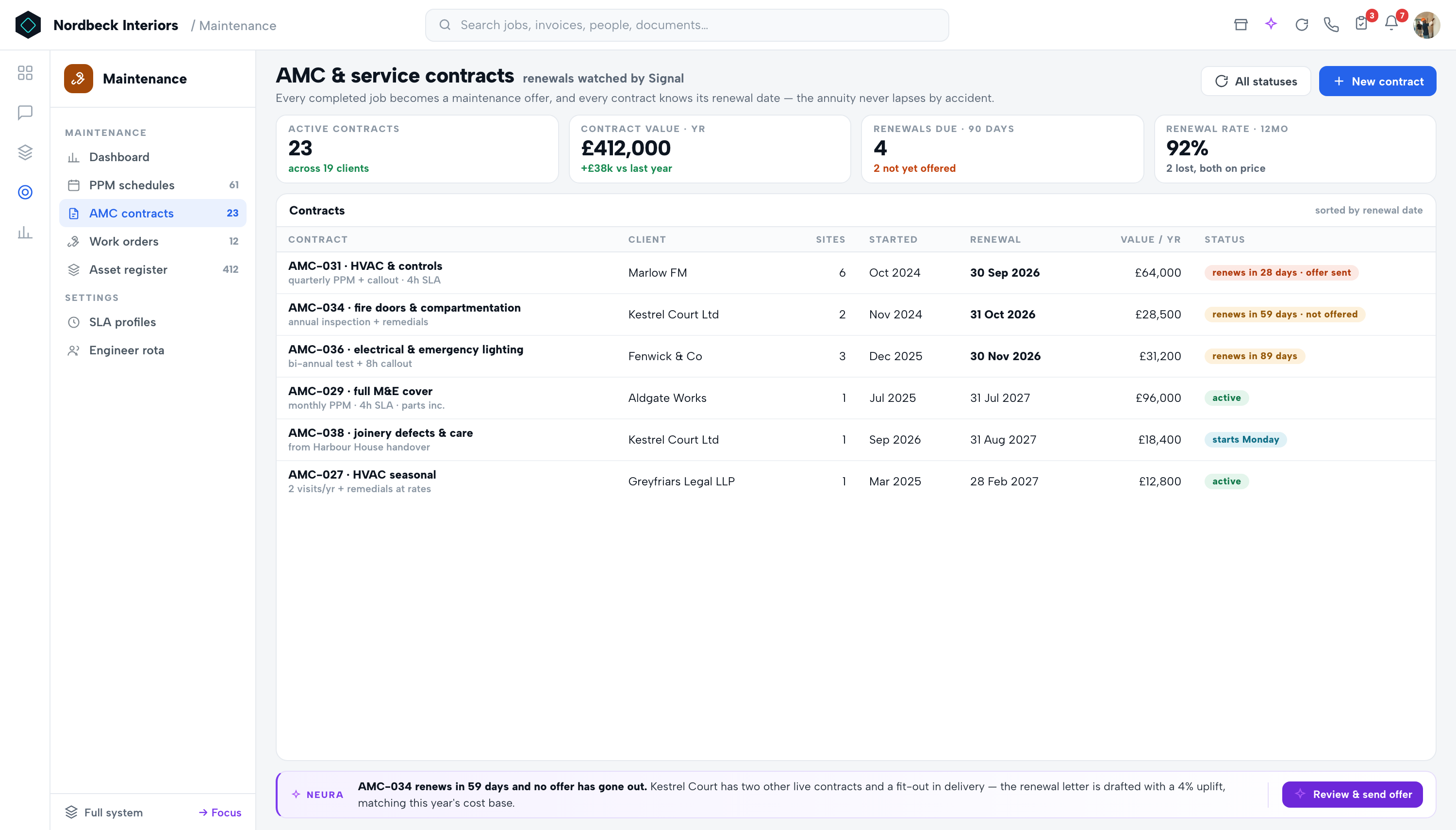Open the phone call icon
Screen dimensions: 1456x830
(1331, 25)
